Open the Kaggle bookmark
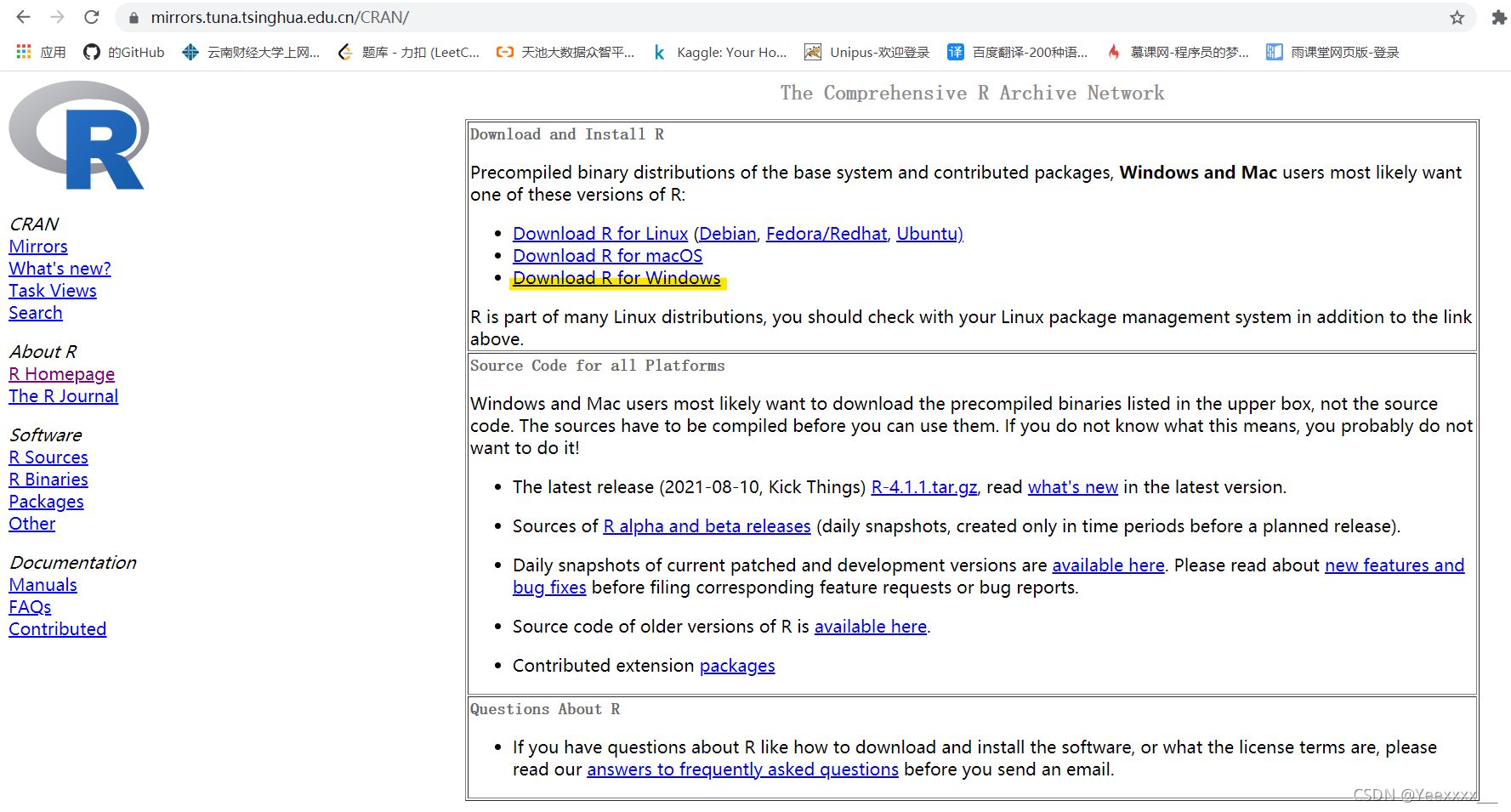Viewport: 1511px width, 812px height. 719,52
